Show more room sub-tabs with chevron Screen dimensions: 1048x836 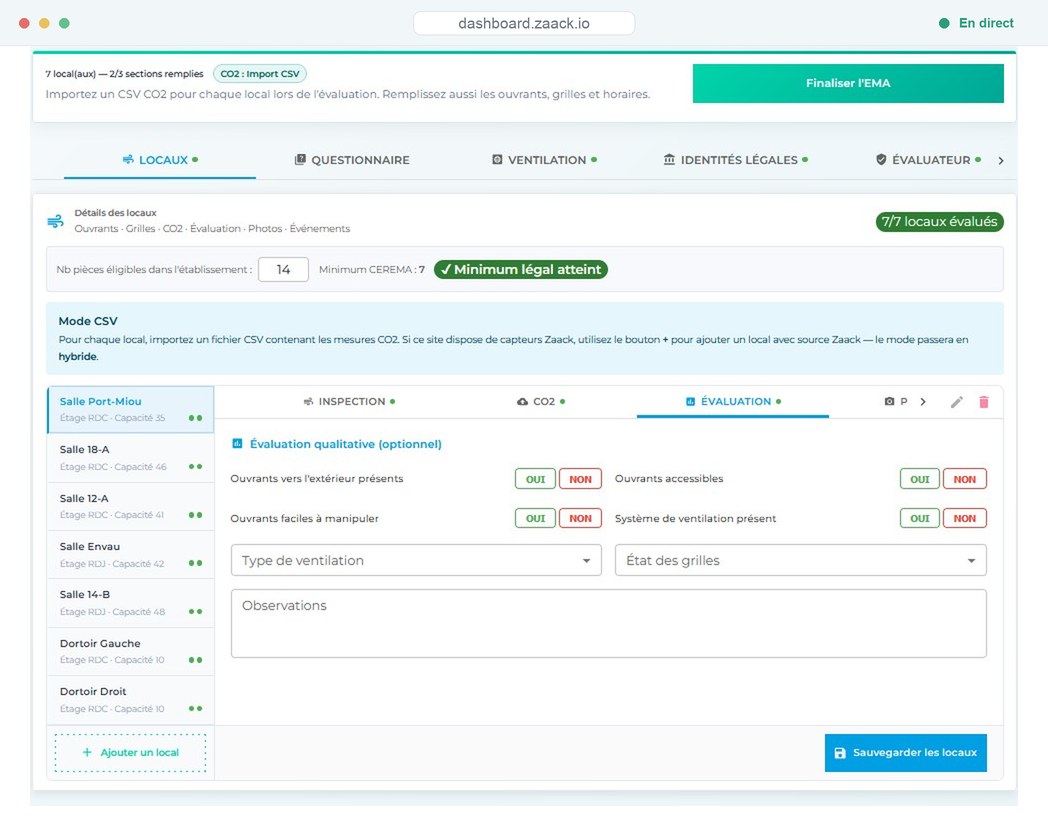point(923,402)
